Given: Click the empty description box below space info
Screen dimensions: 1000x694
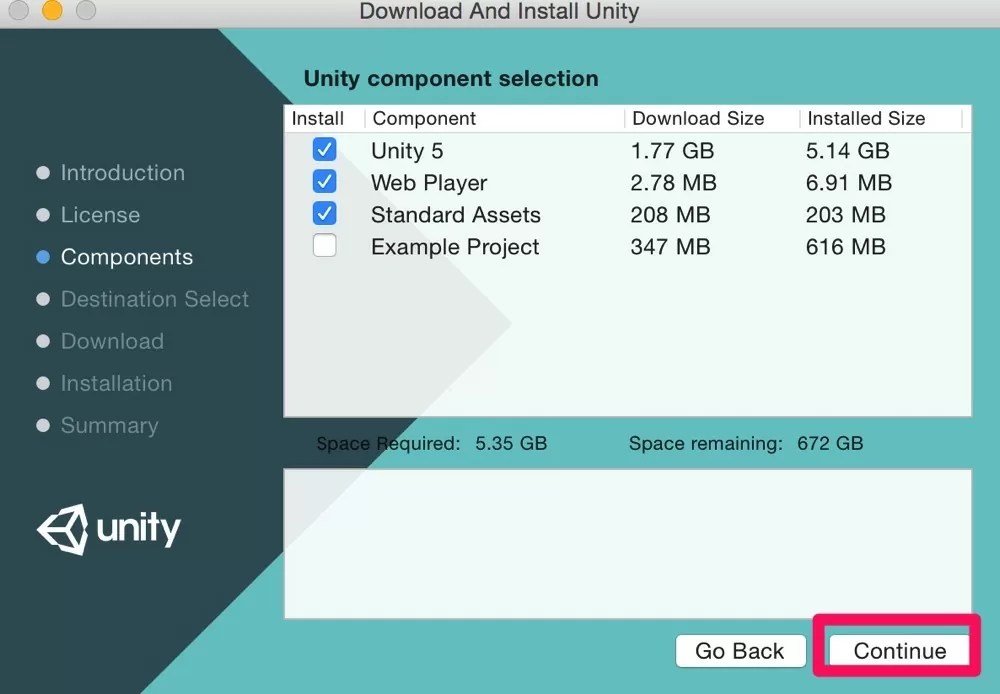Looking at the screenshot, I should 628,544.
